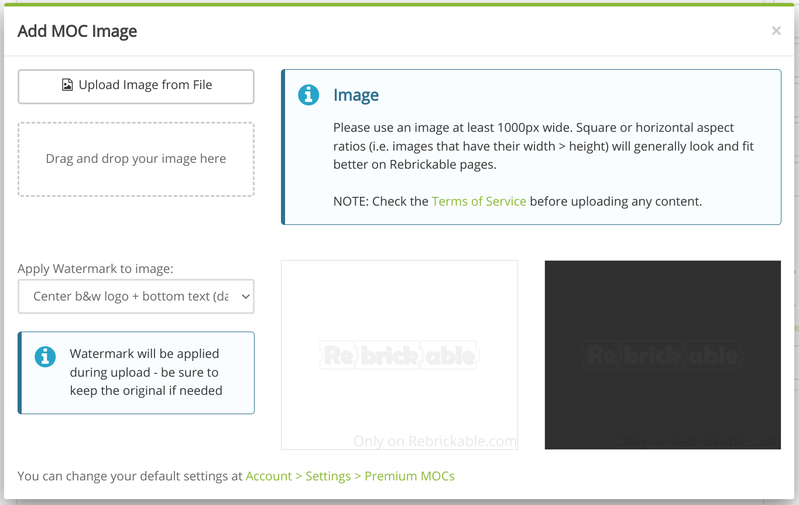Click the picture icon on the upload button
Image resolution: width=799 pixels, height=505 pixels.
67,86
